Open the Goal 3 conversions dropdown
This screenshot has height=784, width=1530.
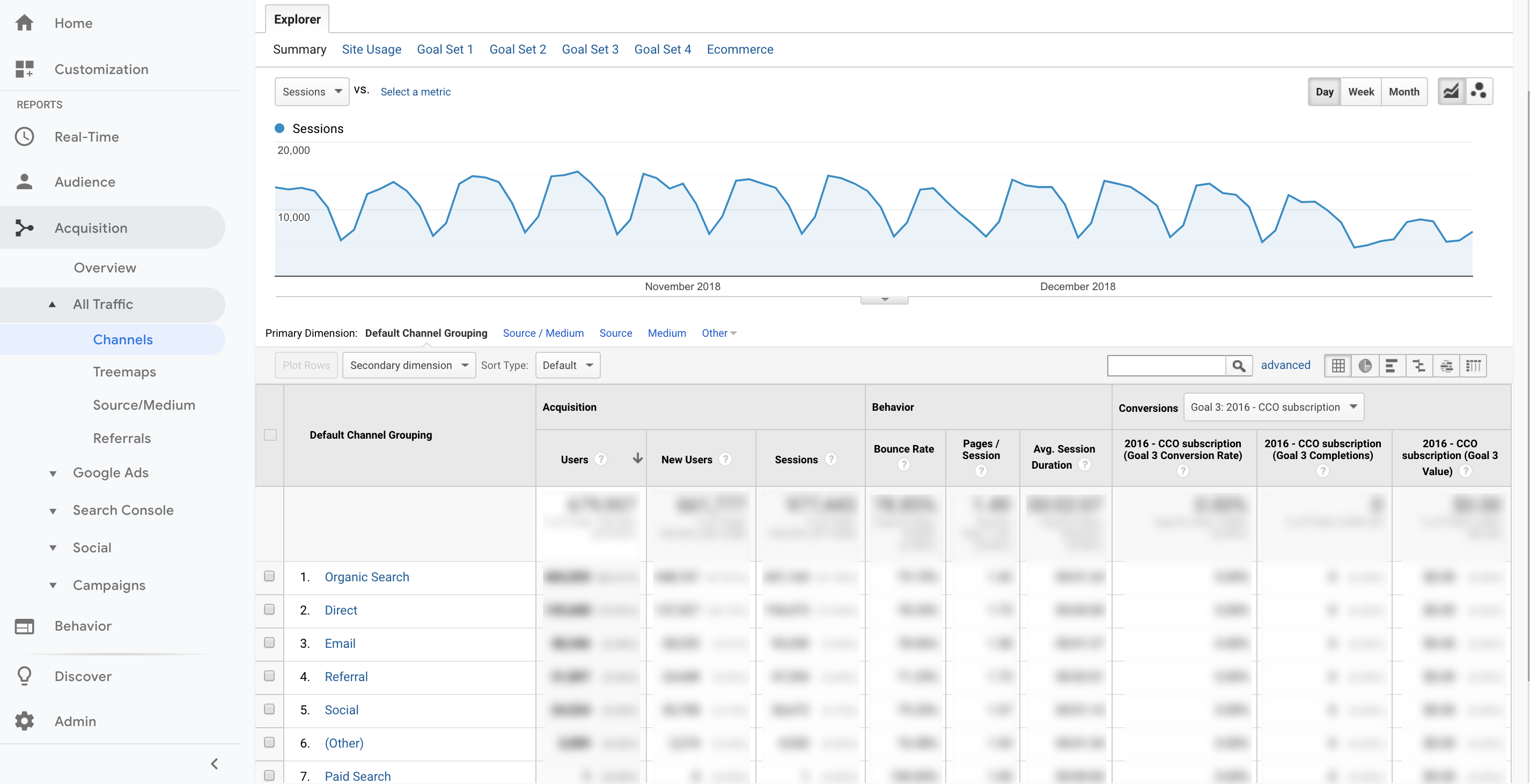click(1273, 407)
